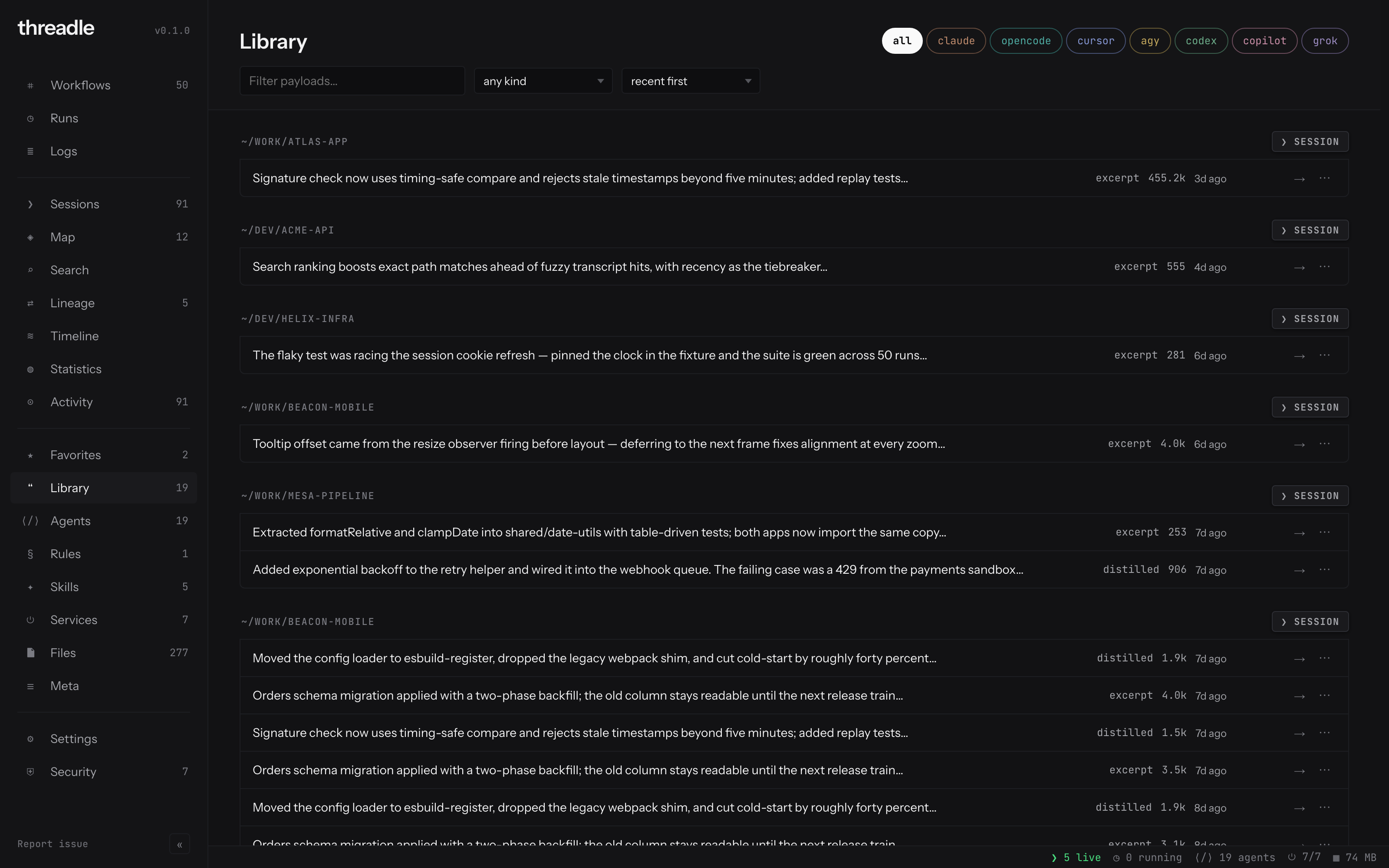
Task: Click '5 live' in the status bar
Action: [1076, 857]
